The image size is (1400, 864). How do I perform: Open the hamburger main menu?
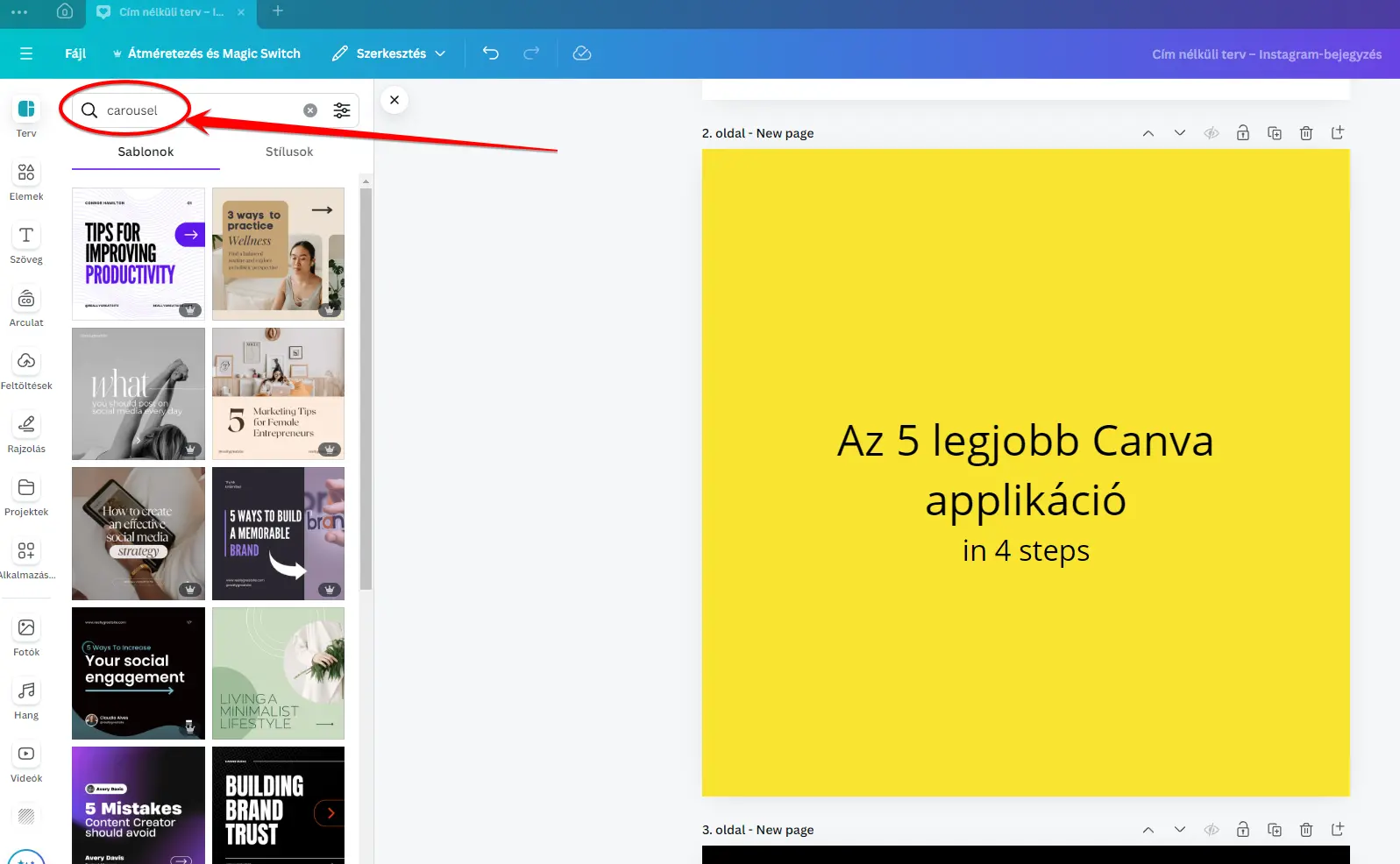26,53
